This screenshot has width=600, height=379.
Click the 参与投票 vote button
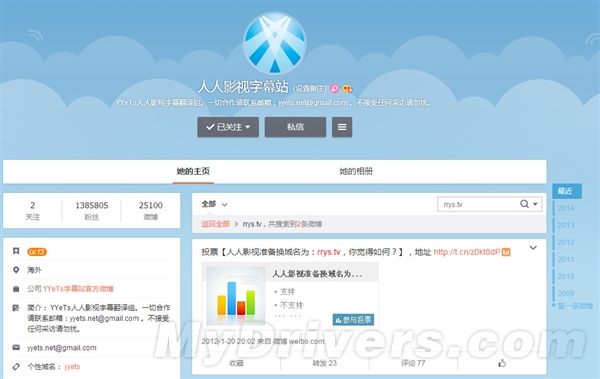point(353,320)
